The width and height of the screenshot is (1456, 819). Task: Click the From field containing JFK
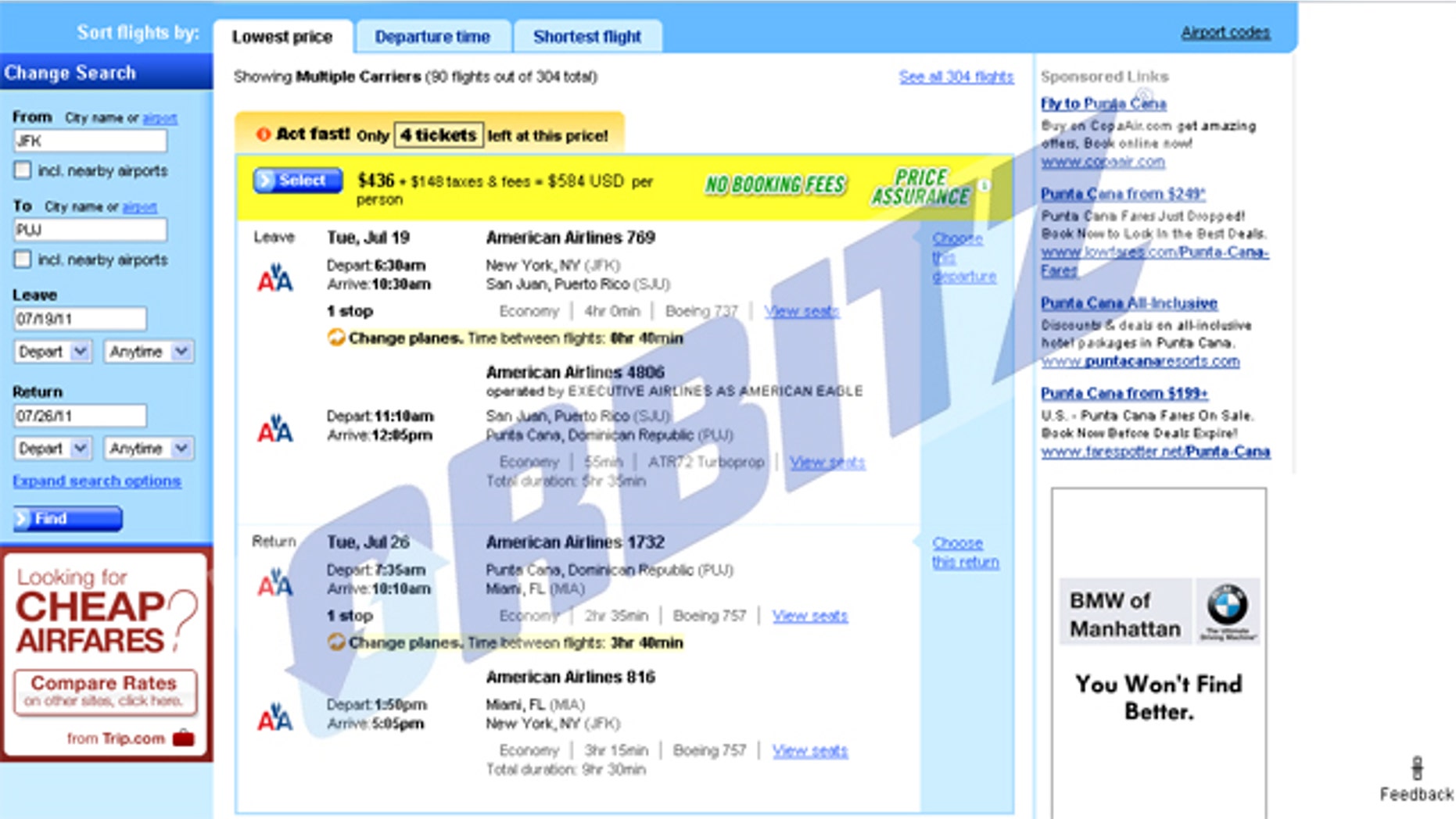coord(91,141)
